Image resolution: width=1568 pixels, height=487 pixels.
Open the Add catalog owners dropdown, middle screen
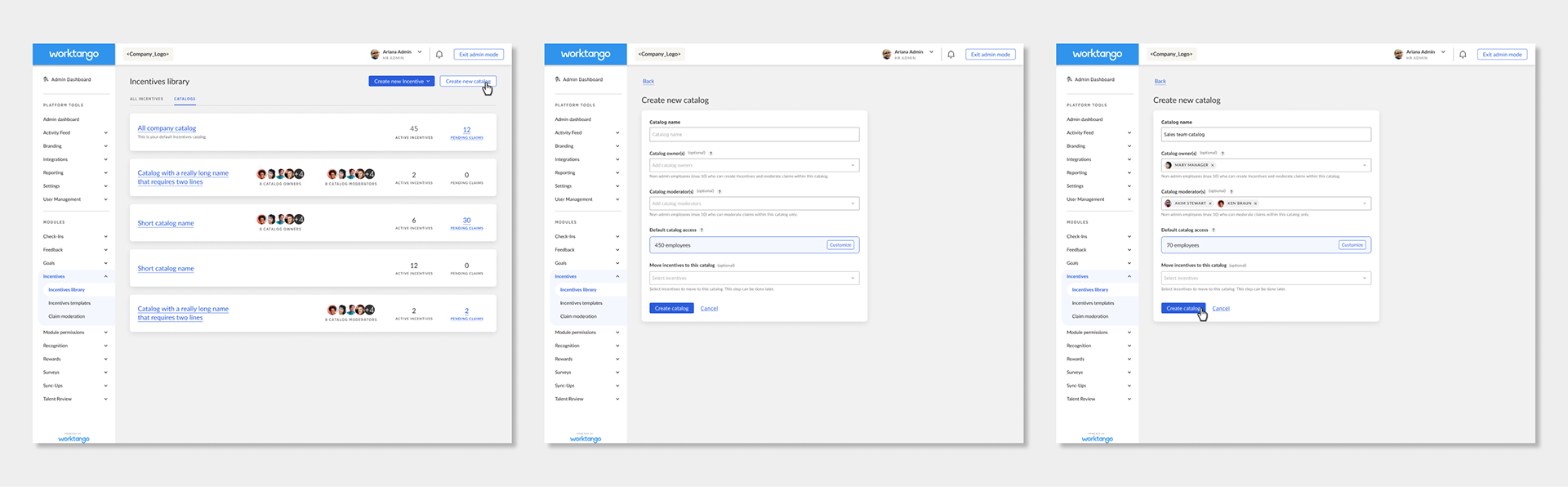(x=754, y=165)
